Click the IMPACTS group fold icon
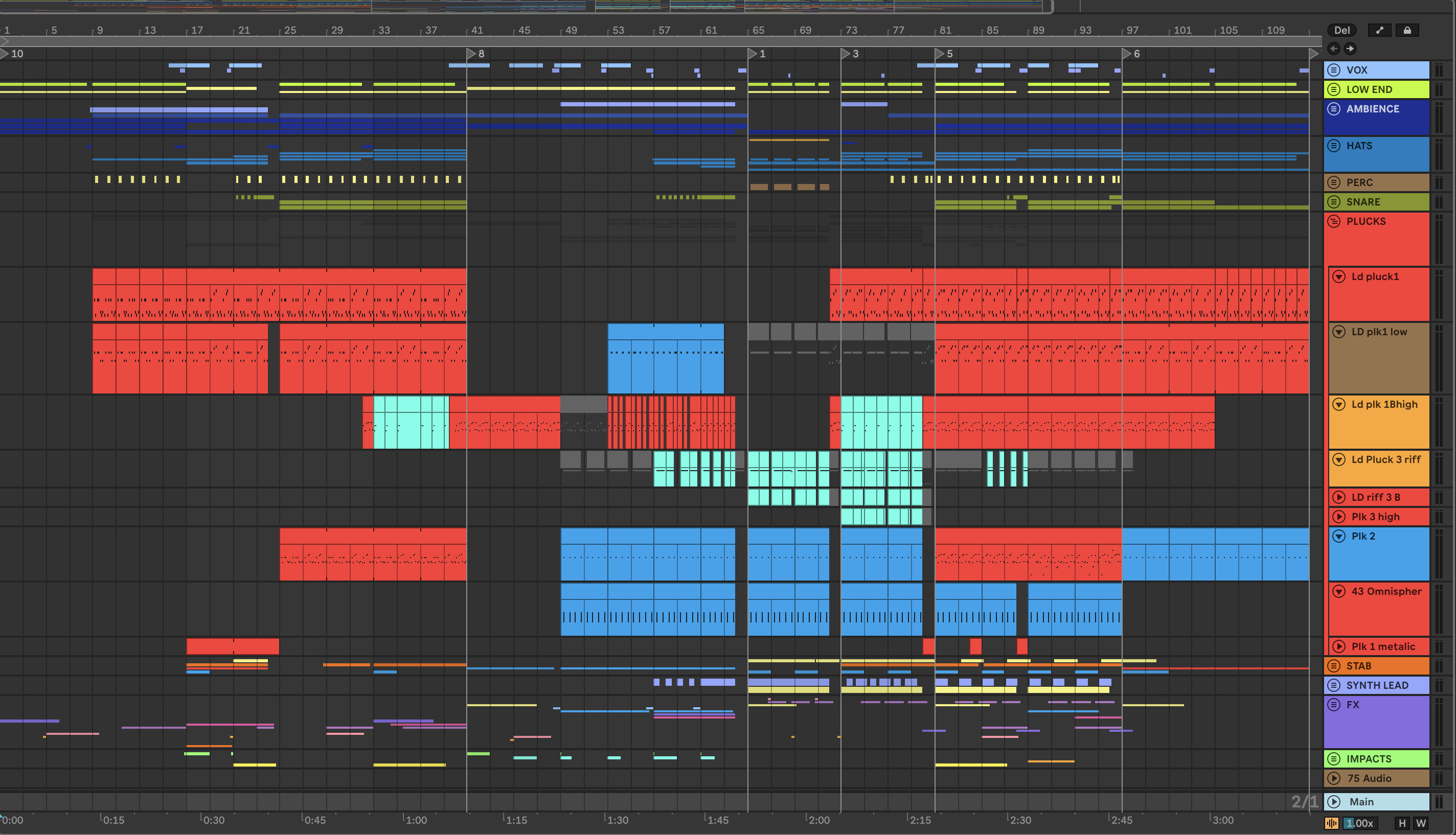 (x=1334, y=759)
